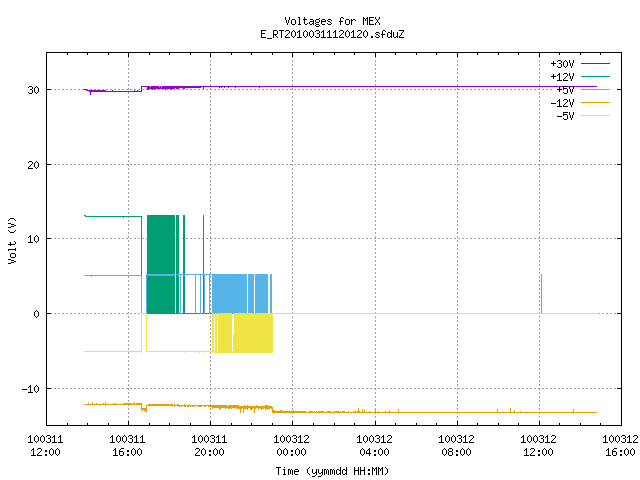The image size is (640, 480).
Task: Click the y-axis tick value 10
Action: [33, 239]
